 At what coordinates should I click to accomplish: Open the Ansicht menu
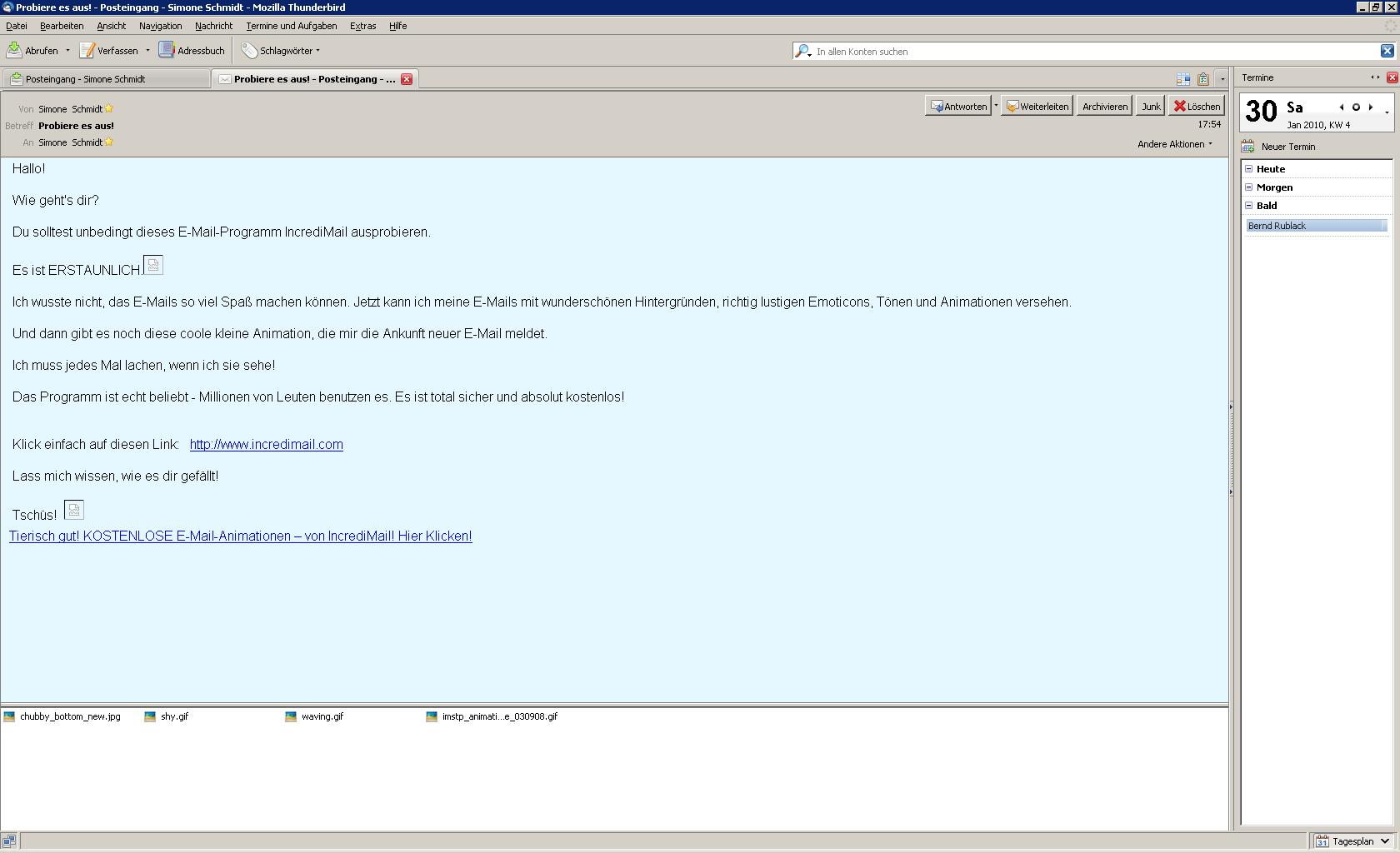point(111,26)
